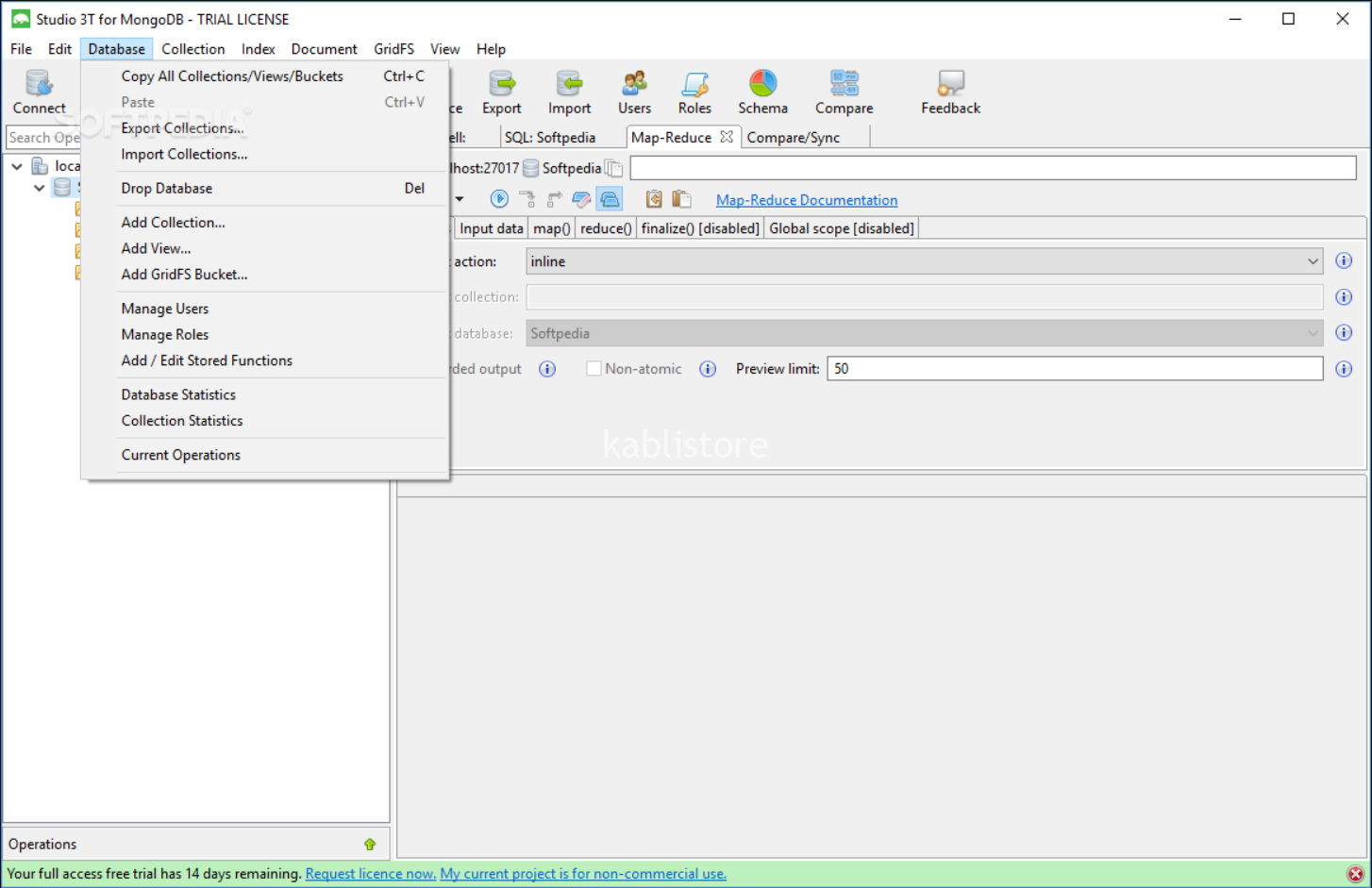Open the GridFS menu

[x=393, y=49]
